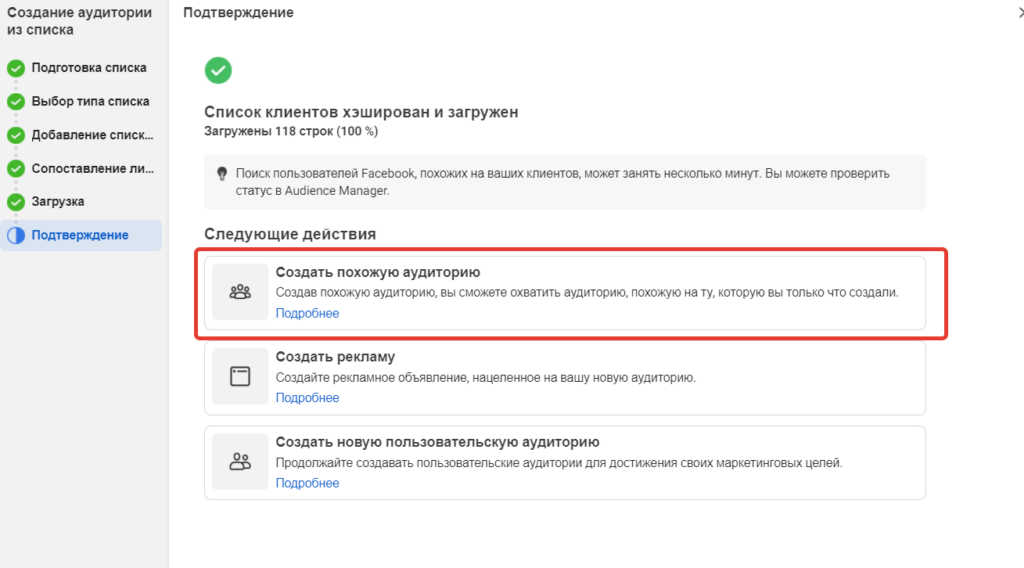Choose Создать похожую аудиторию option
This screenshot has height=568, width=1024.
(565, 292)
